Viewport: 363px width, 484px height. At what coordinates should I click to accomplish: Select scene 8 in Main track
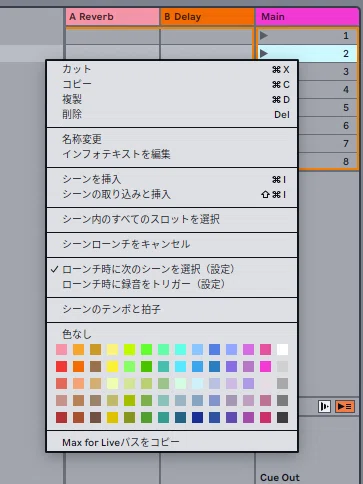click(x=327, y=161)
